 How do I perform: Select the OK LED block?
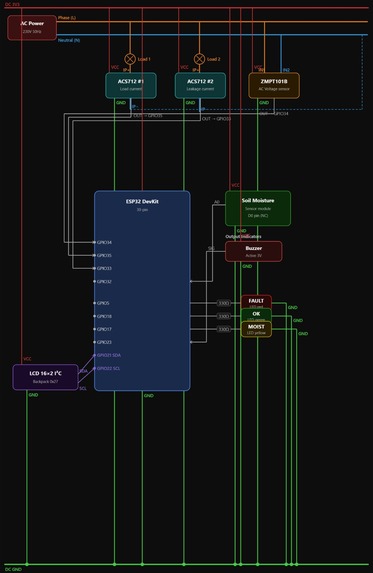(256, 315)
